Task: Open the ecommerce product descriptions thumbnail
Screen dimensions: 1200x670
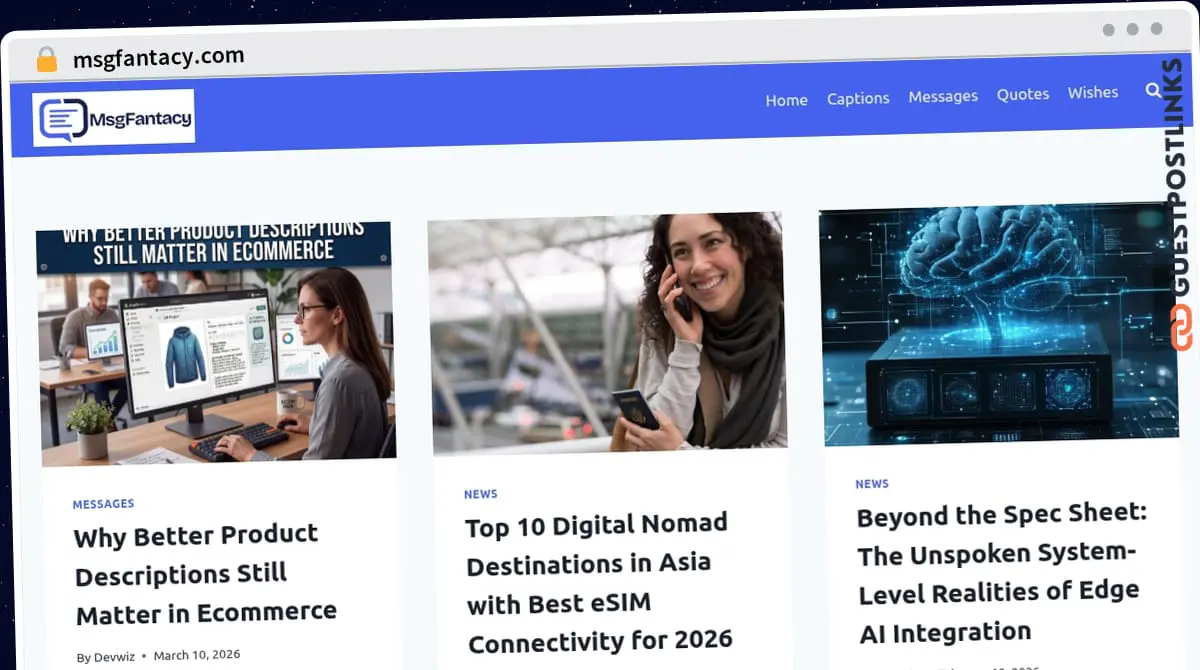Action: click(x=216, y=343)
